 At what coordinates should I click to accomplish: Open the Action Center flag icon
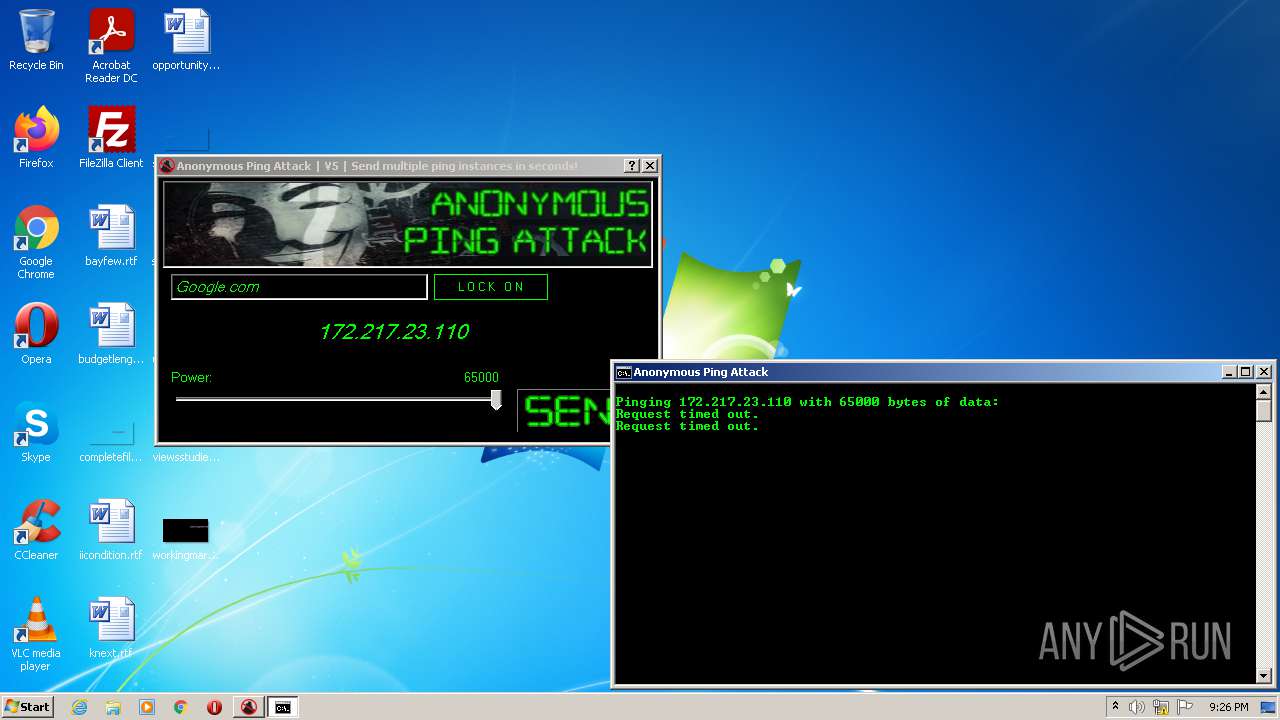pos(1184,707)
